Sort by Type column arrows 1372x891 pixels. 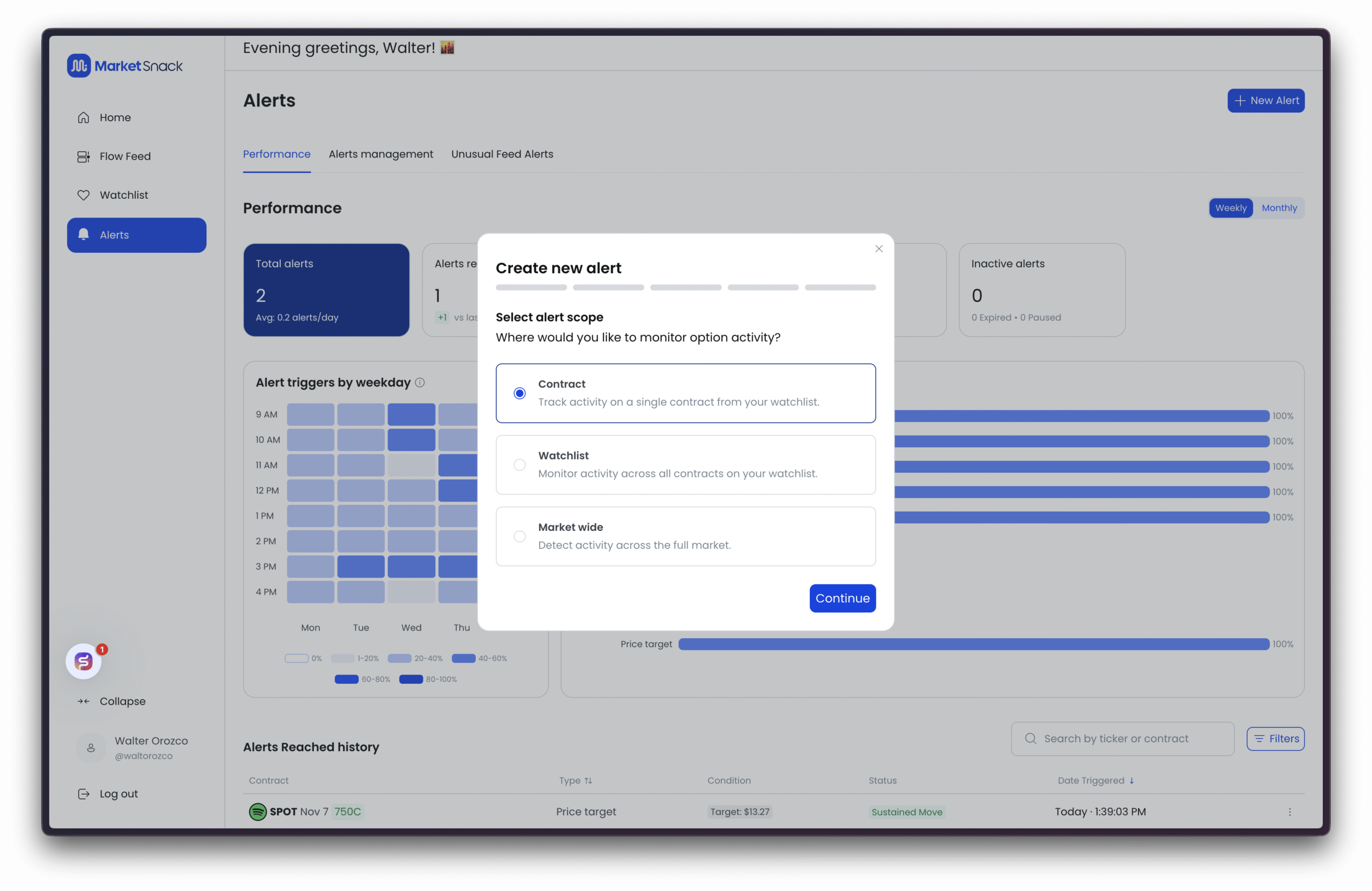pos(588,780)
